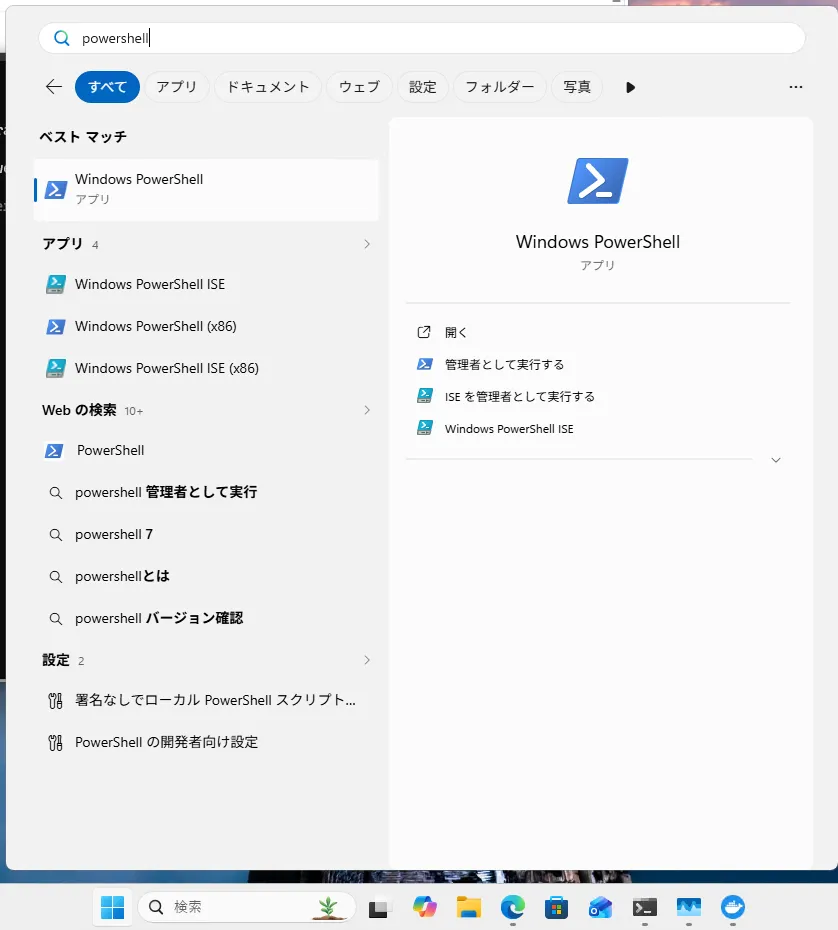
Task: Open Windows PowerShell (x86) result
Action: coord(206,326)
